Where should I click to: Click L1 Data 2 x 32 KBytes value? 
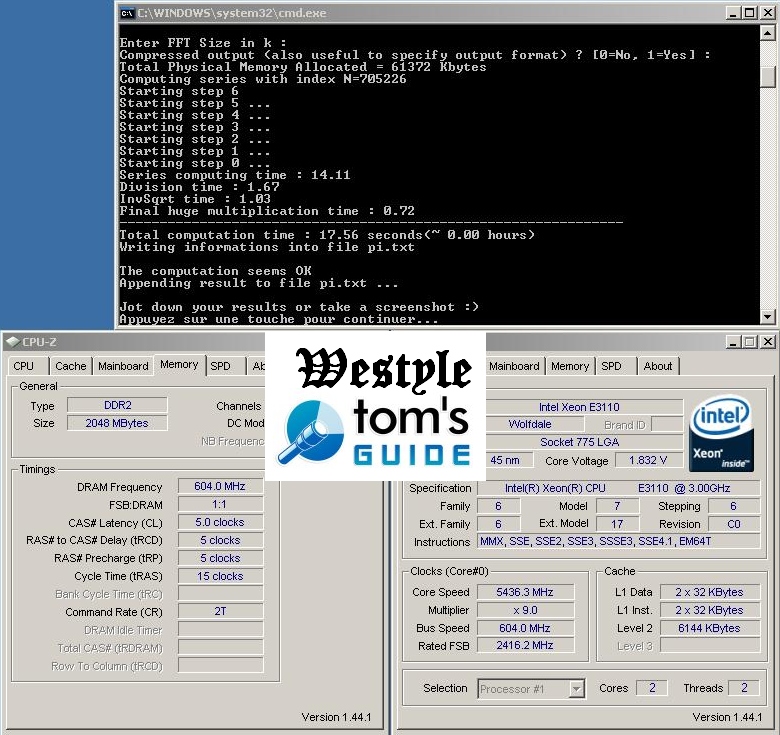coord(710,592)
